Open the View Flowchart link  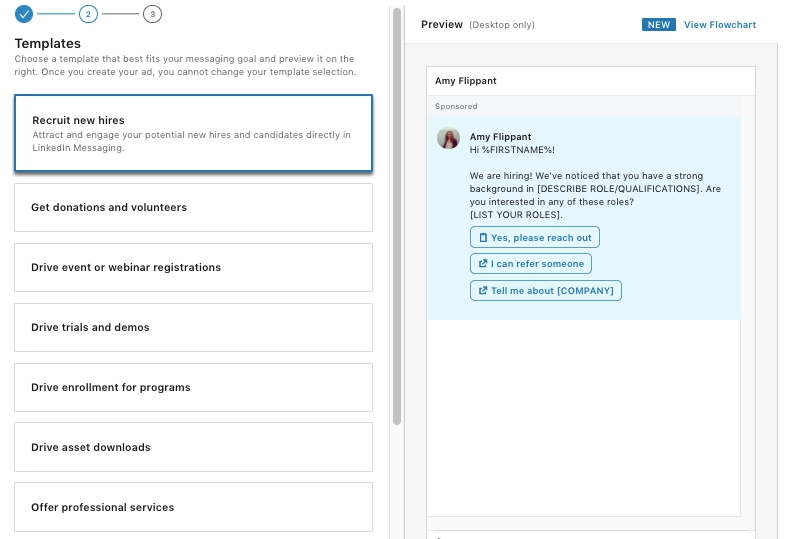tap(720, 25)
